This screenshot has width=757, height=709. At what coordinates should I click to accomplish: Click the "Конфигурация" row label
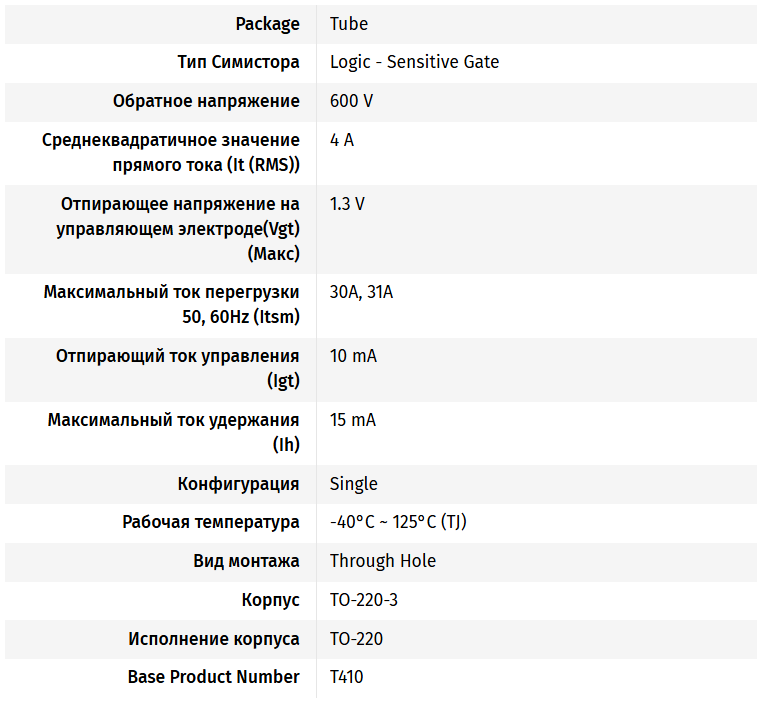pyautogui.click(x=238, y=484)
